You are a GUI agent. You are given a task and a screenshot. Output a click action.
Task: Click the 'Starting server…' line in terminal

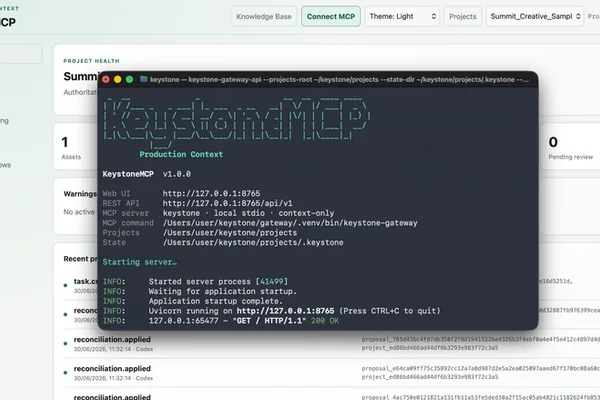point(140,262)
